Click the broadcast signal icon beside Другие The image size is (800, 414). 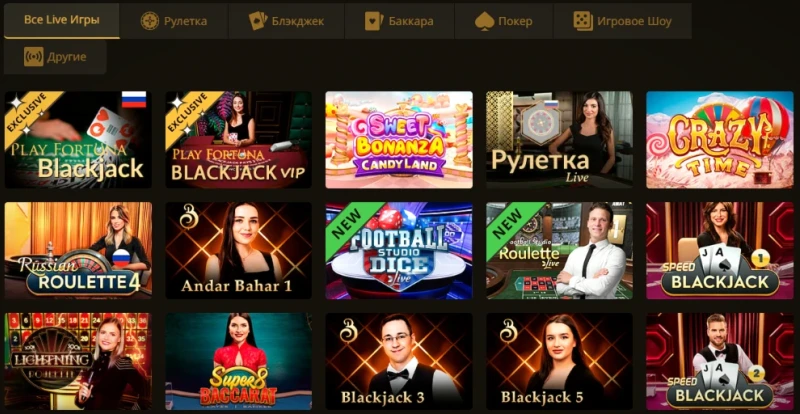coord(33,57)
